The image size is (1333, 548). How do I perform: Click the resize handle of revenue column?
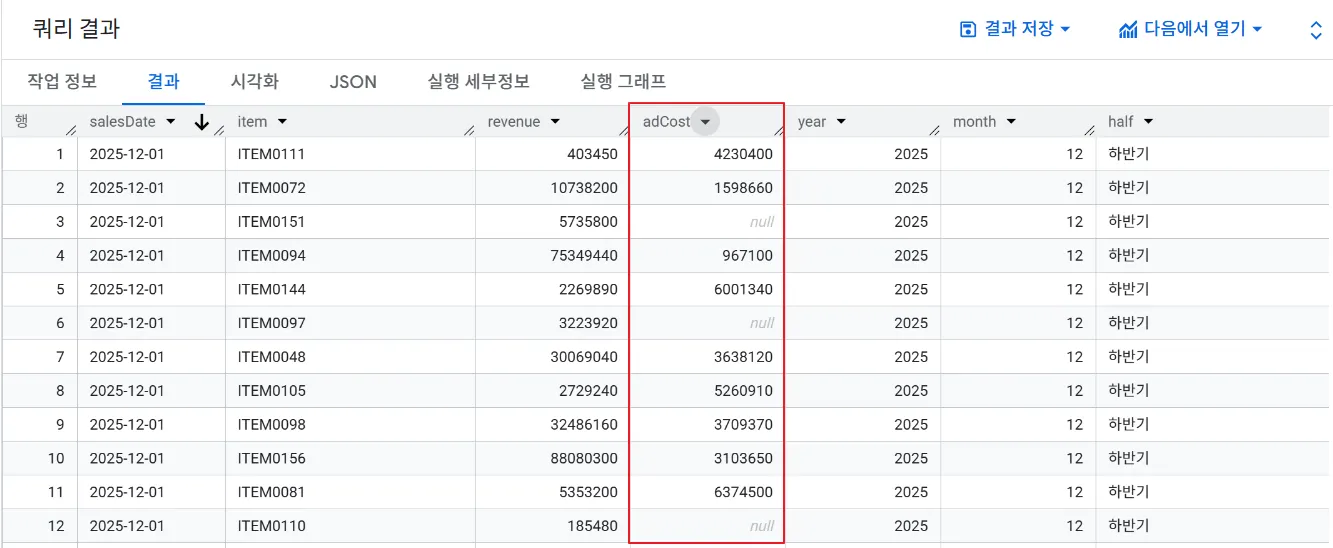tap(623, 130)
